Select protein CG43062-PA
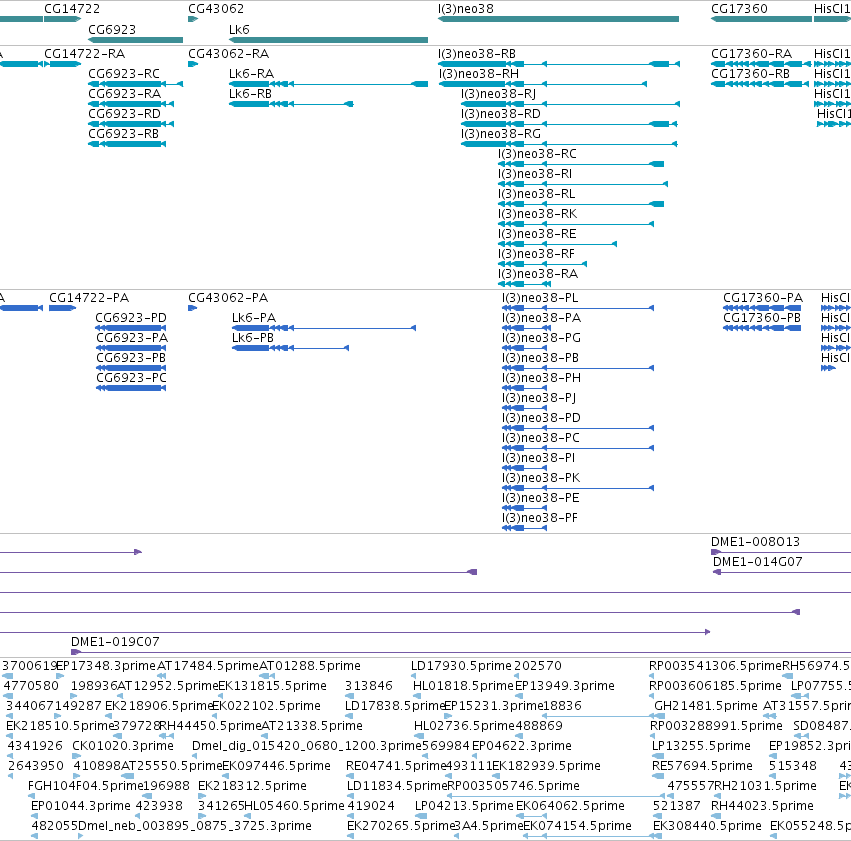Image resolution: width=851 pixels, height=841 pixels. click(228, 298)
